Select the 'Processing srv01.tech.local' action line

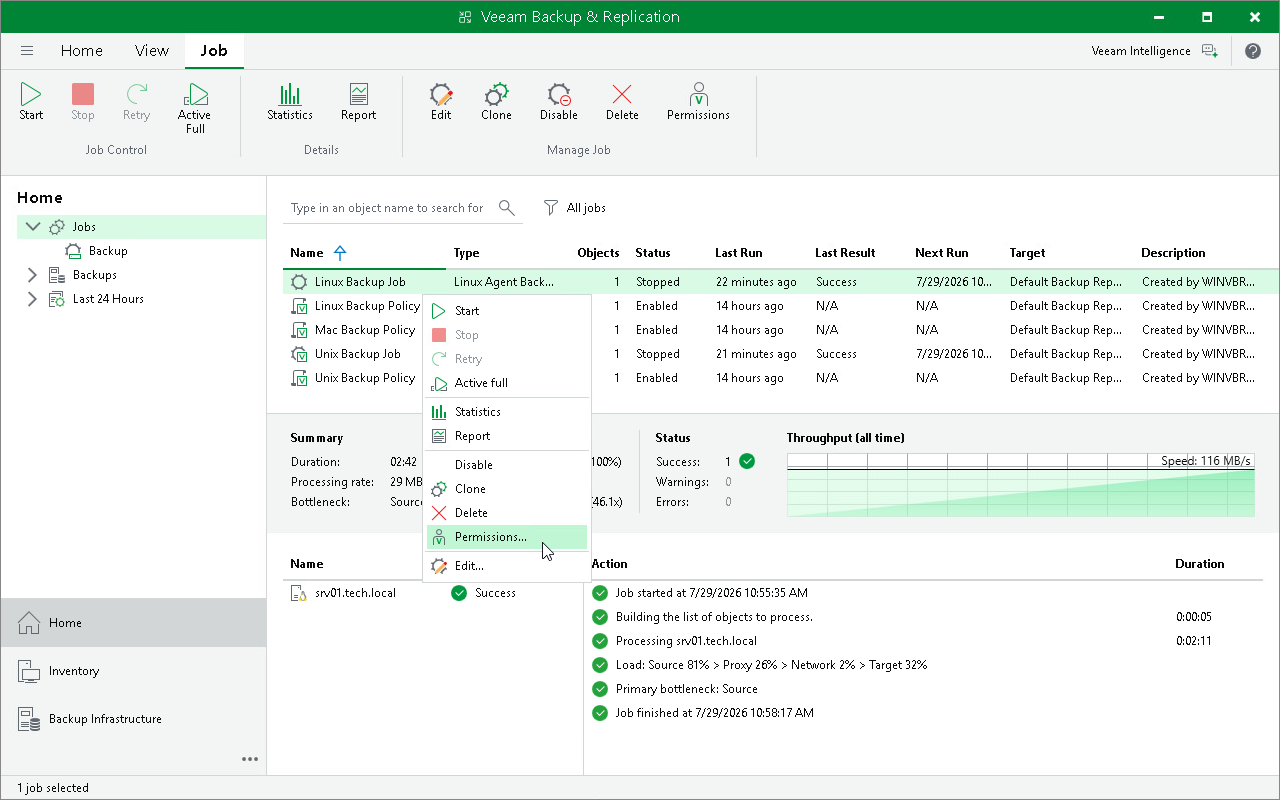pos(686,641)
